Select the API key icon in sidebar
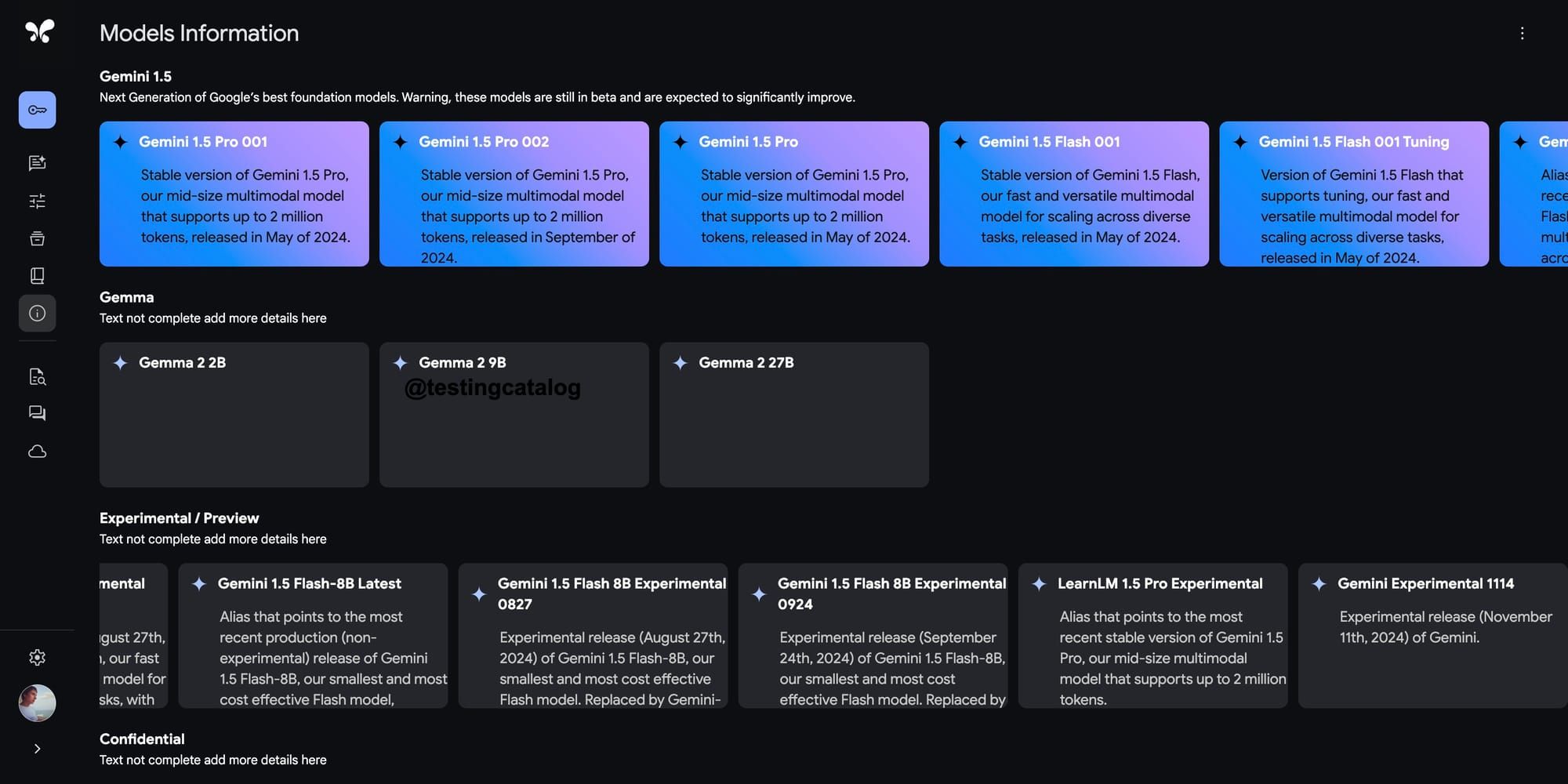 [x=37, y=110]
